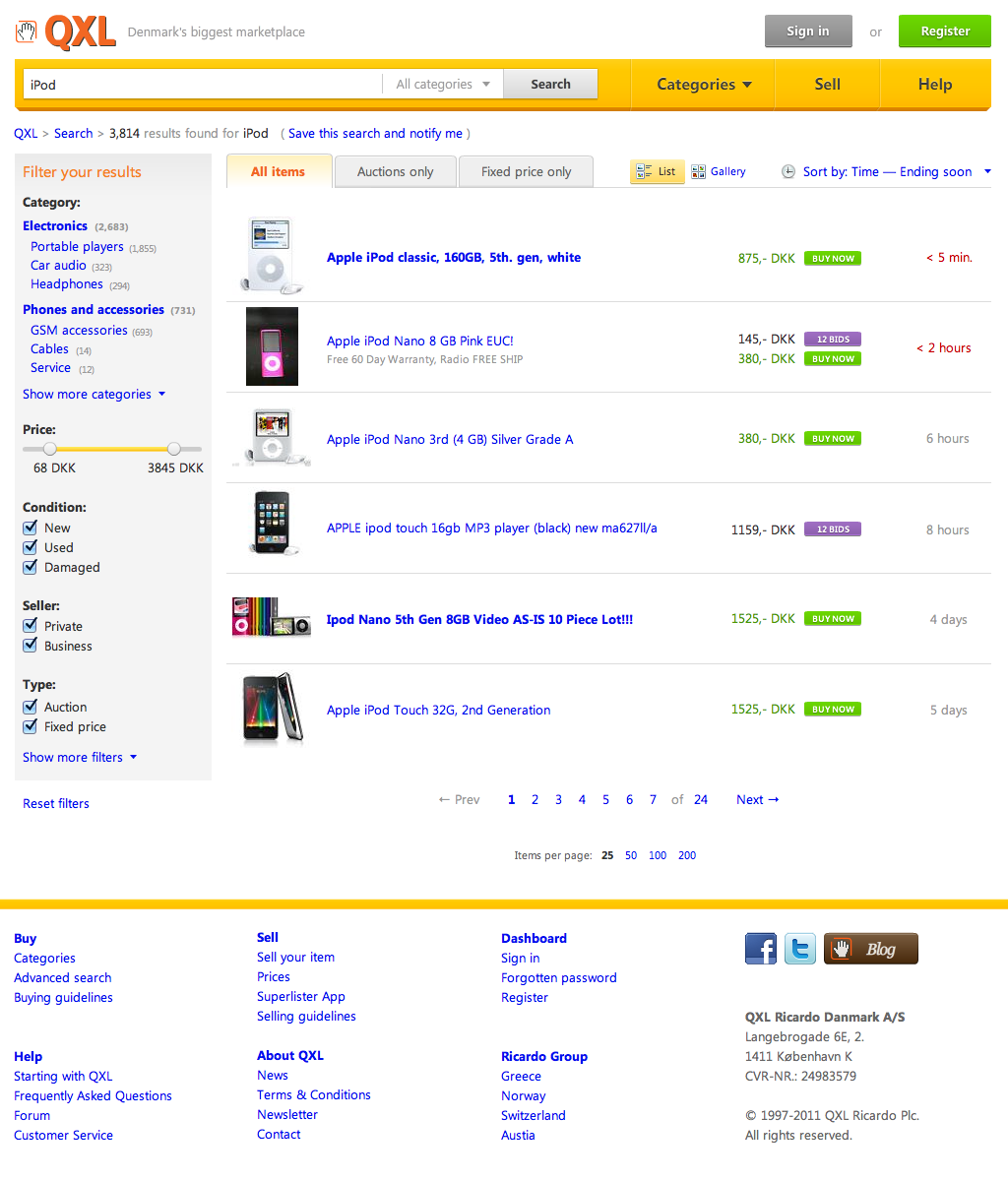Click the Search breadcrumb link
The height and width of the screenshot is (1181, 1008).
click(74, 133)
